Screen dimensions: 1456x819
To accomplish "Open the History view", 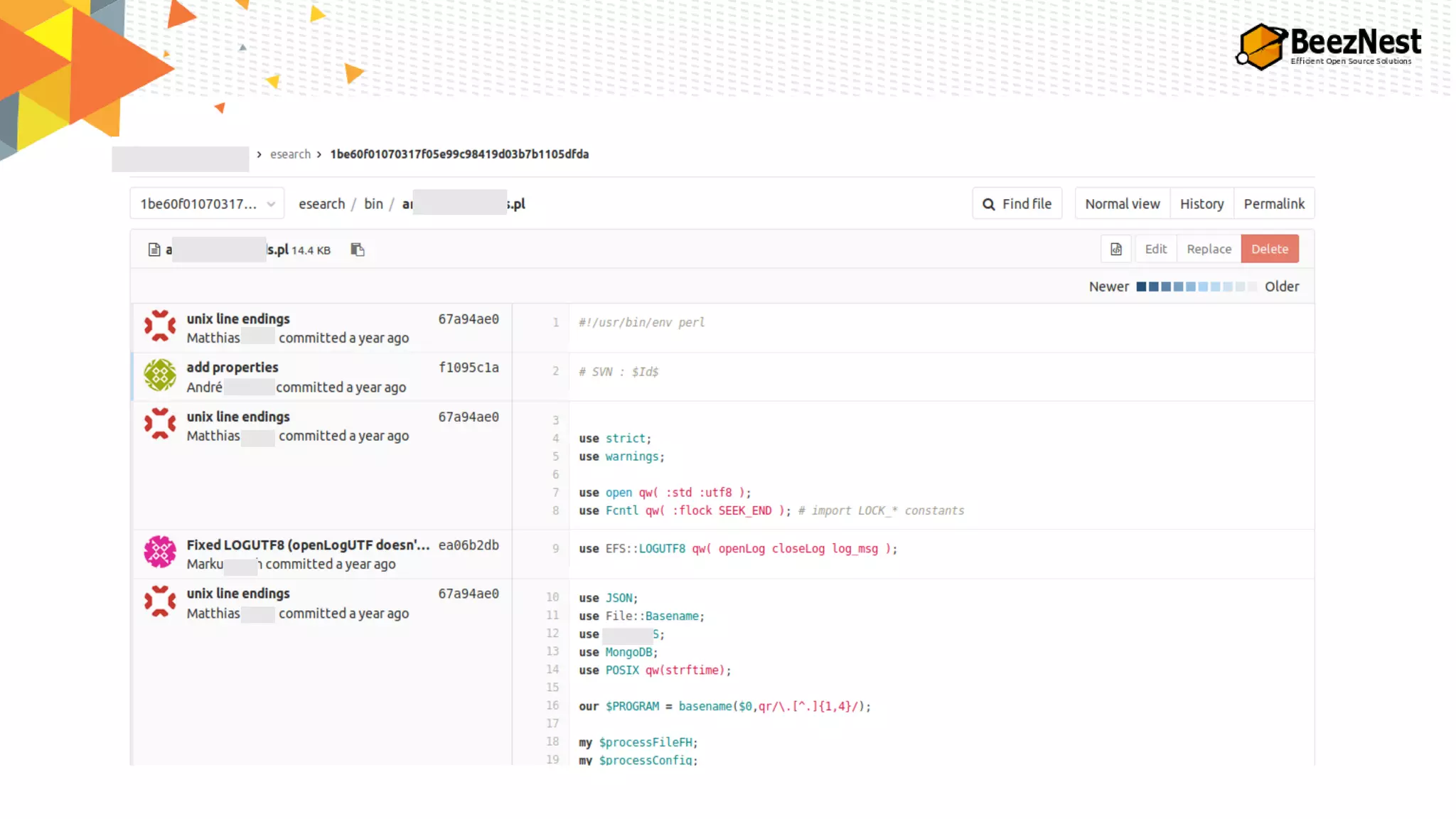I will pos(1201,204).
